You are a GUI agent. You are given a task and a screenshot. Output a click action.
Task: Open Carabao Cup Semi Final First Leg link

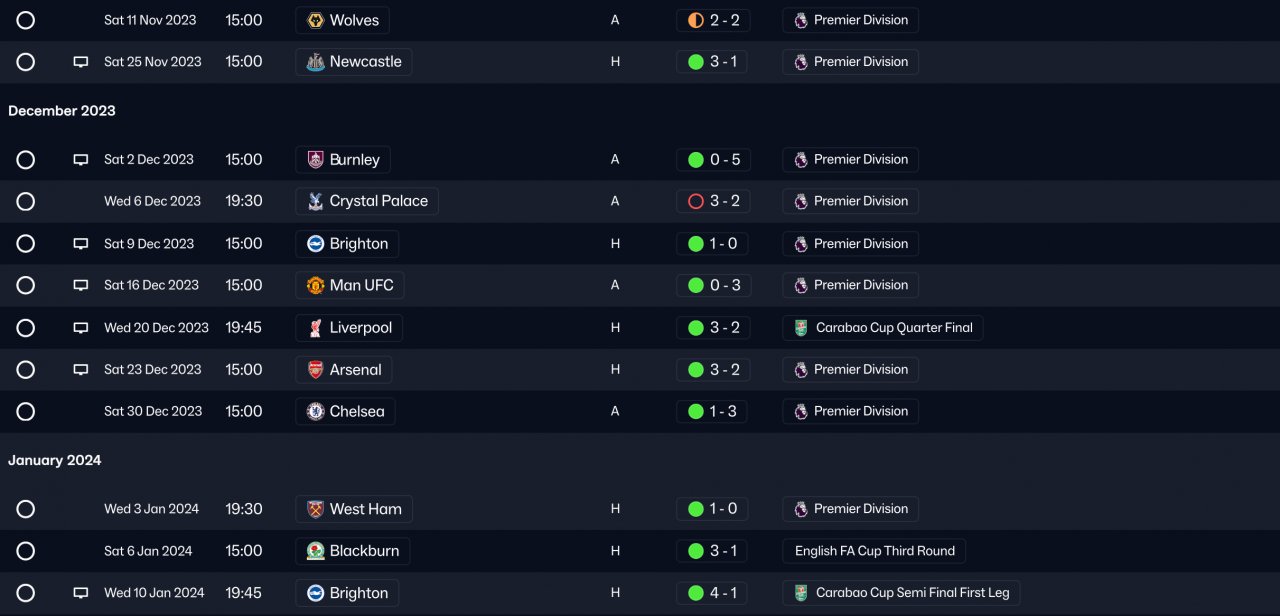[901, 593]
